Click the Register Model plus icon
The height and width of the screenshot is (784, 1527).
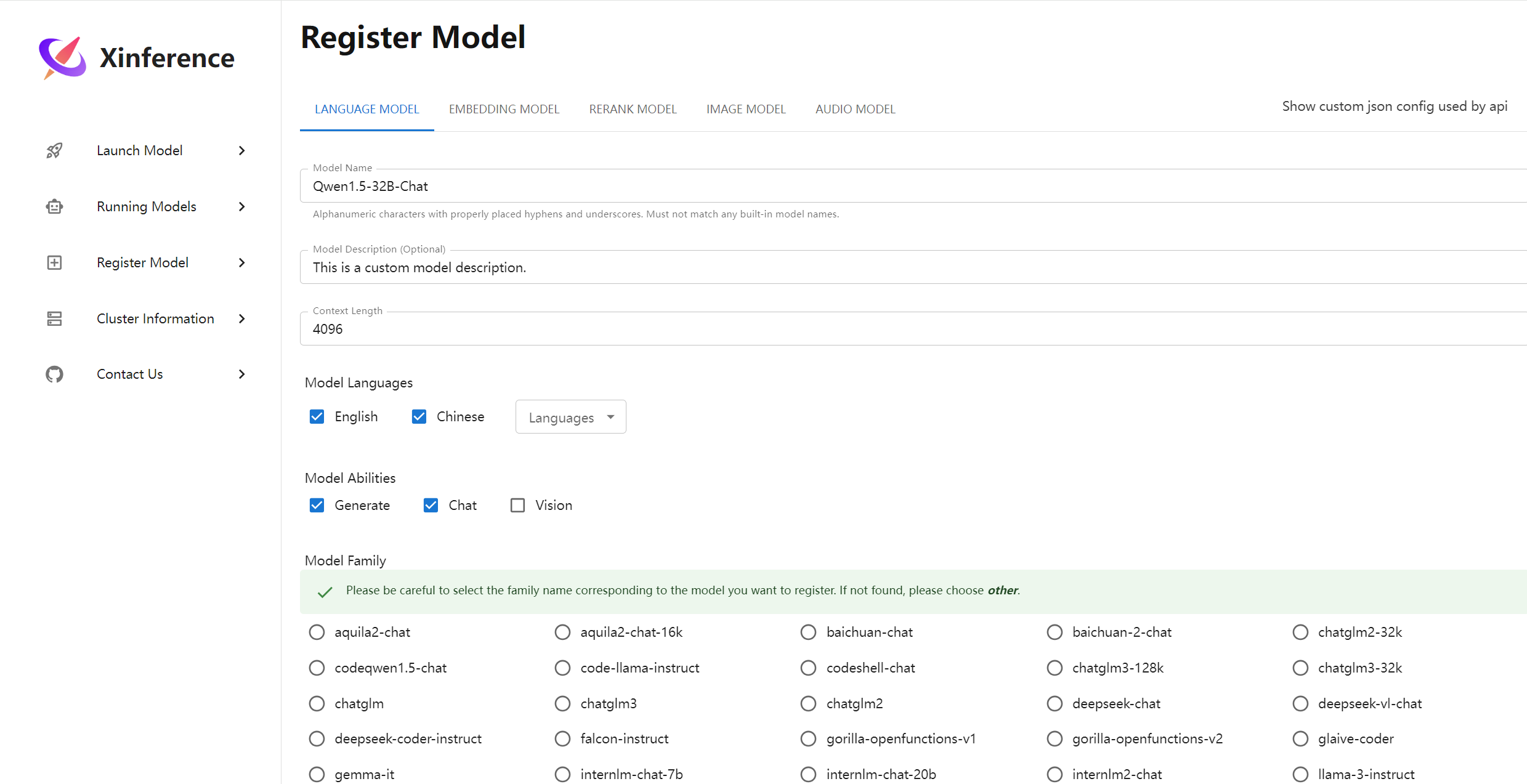tap(54, 262)
